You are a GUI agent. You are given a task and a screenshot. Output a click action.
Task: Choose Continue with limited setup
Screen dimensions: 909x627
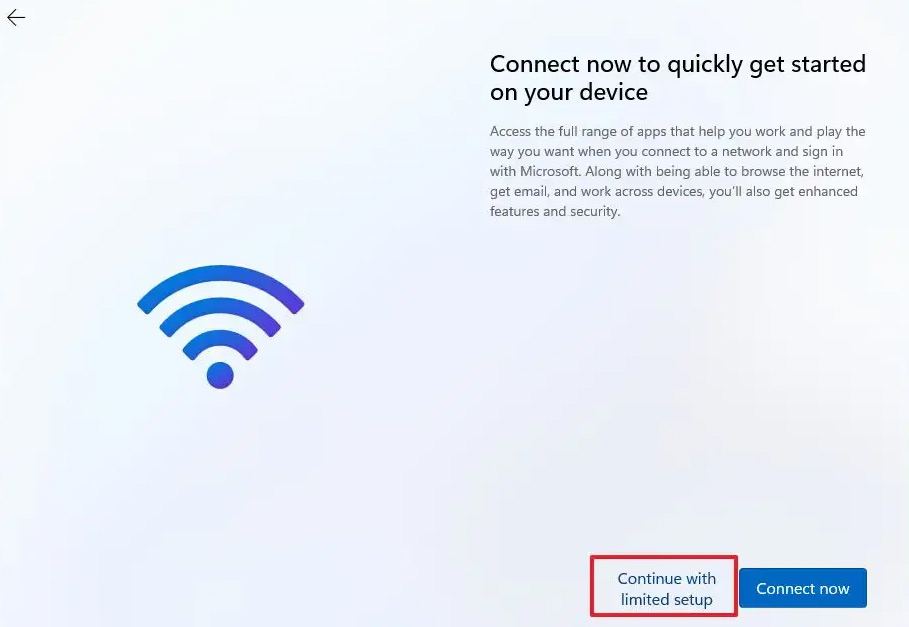click(x=666, y=588)
